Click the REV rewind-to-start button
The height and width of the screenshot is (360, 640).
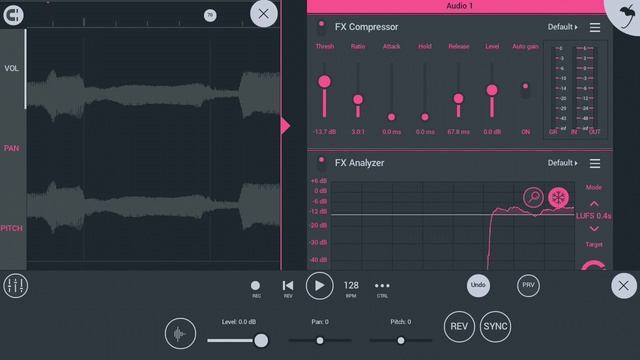[x=288, y=289]
